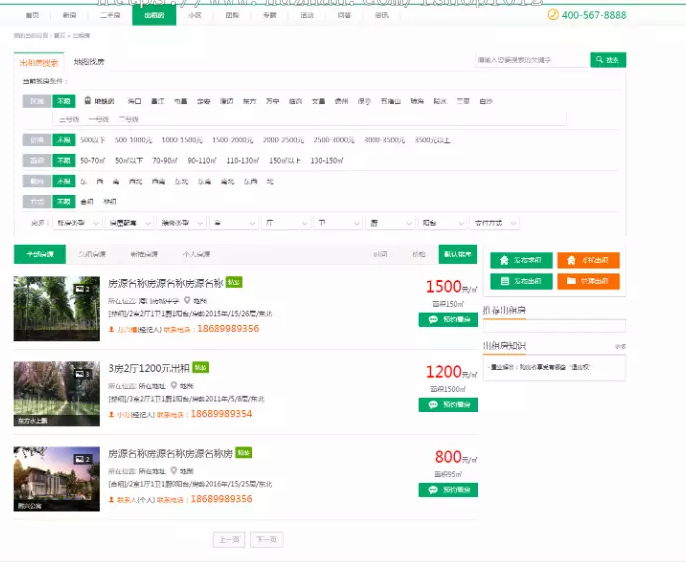Open the 支付方式 payment method dropdown

coord(494,223)
